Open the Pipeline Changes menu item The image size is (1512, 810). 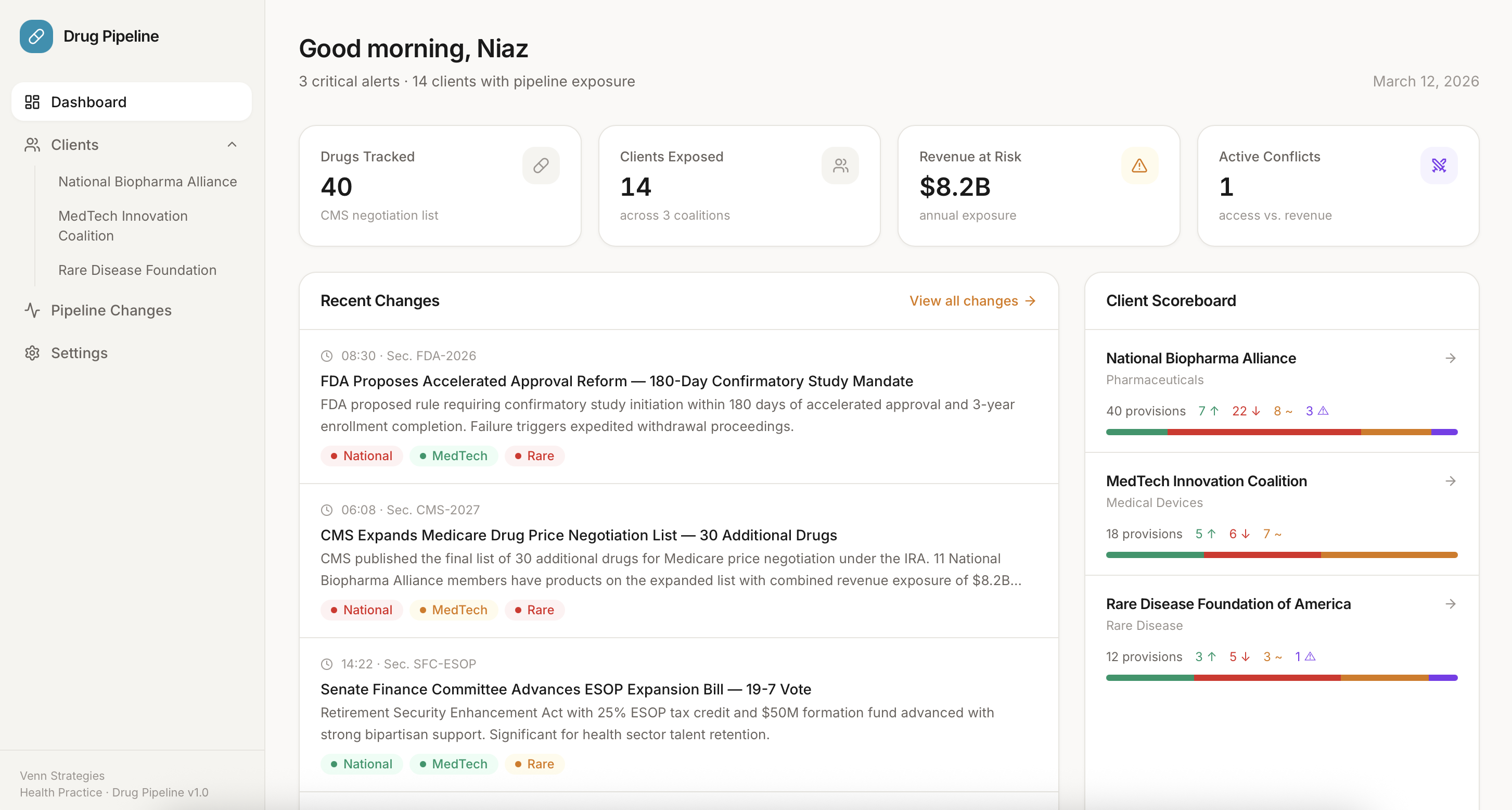[111, 310]
